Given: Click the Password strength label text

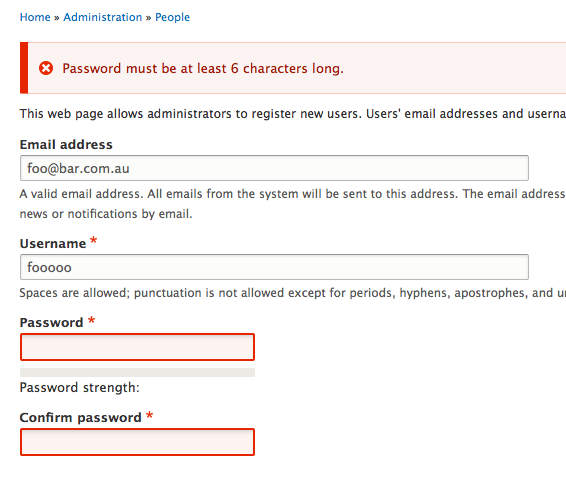Looking at the screenshot, I should pos(79,387).
